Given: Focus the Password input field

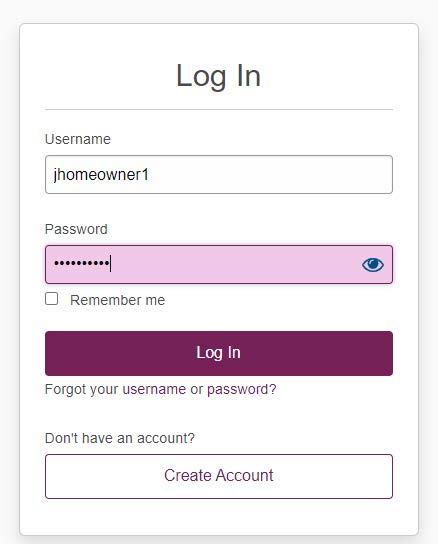Looking at the screenshot, I should pyautogui.click(x=219, y=264).
